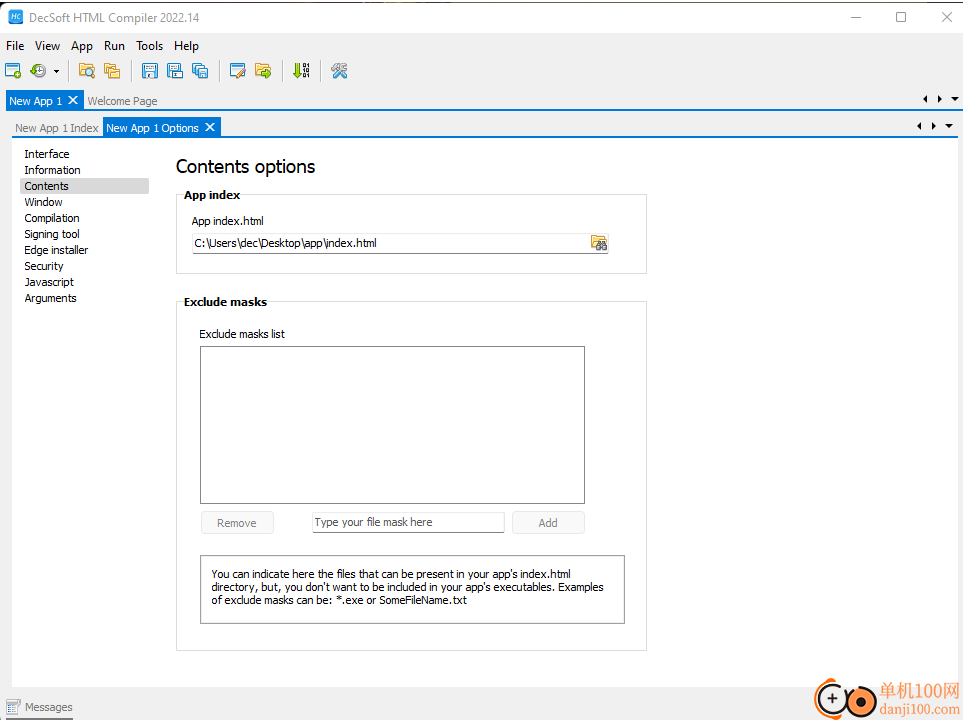Screen dimensions: 963x720
Task: Click Messages panel icon at bottom
Action: click(13, 707)
